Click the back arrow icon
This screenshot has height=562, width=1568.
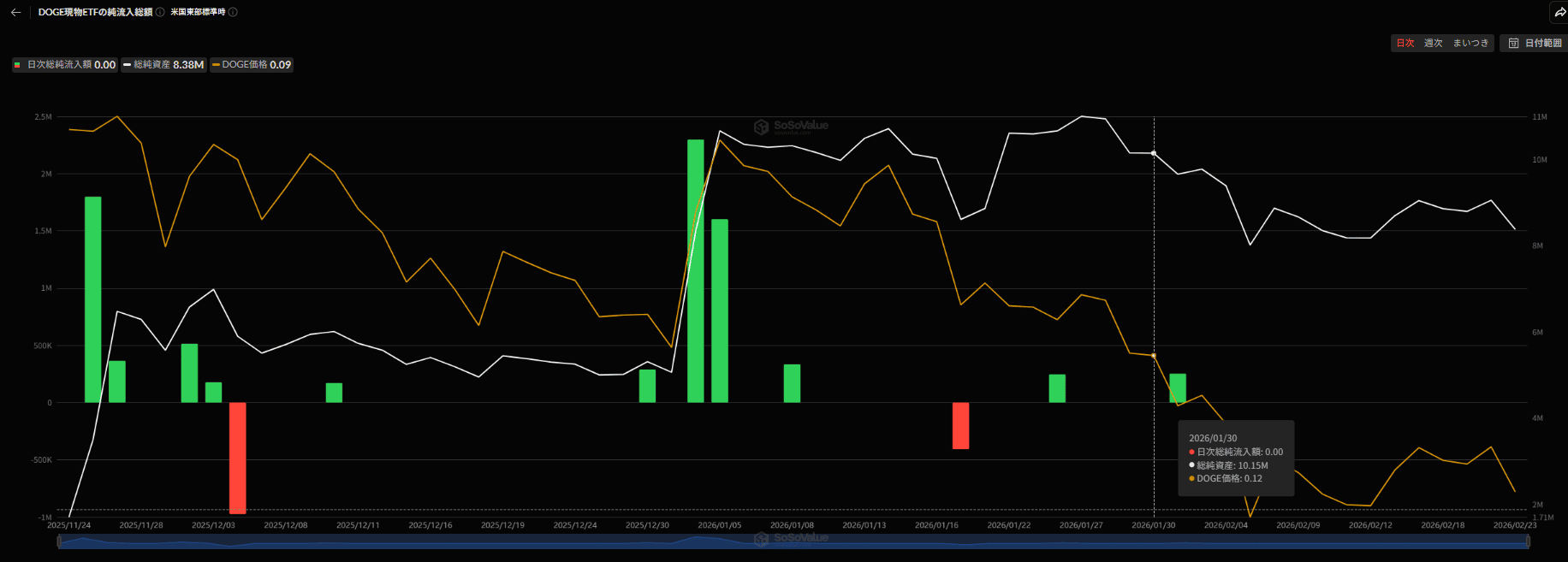coord(15,12)
